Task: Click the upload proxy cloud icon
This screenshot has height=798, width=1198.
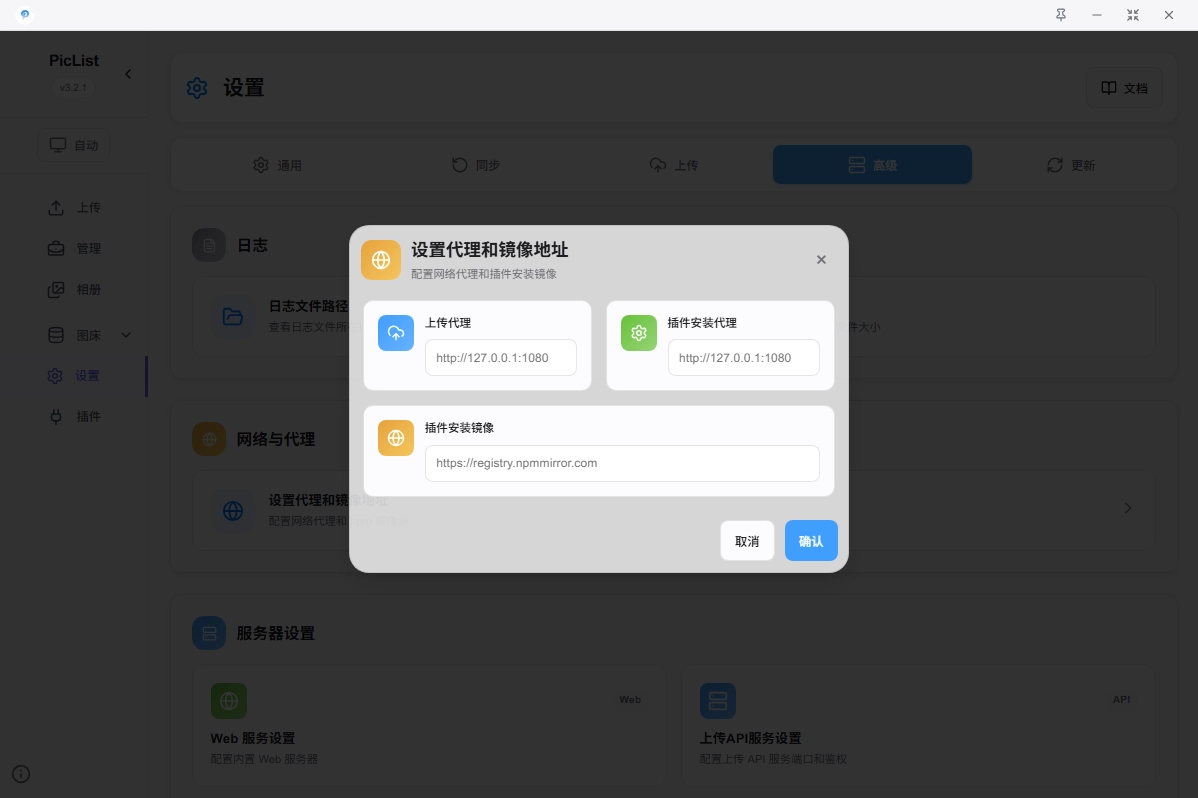Action: (396, 333)
